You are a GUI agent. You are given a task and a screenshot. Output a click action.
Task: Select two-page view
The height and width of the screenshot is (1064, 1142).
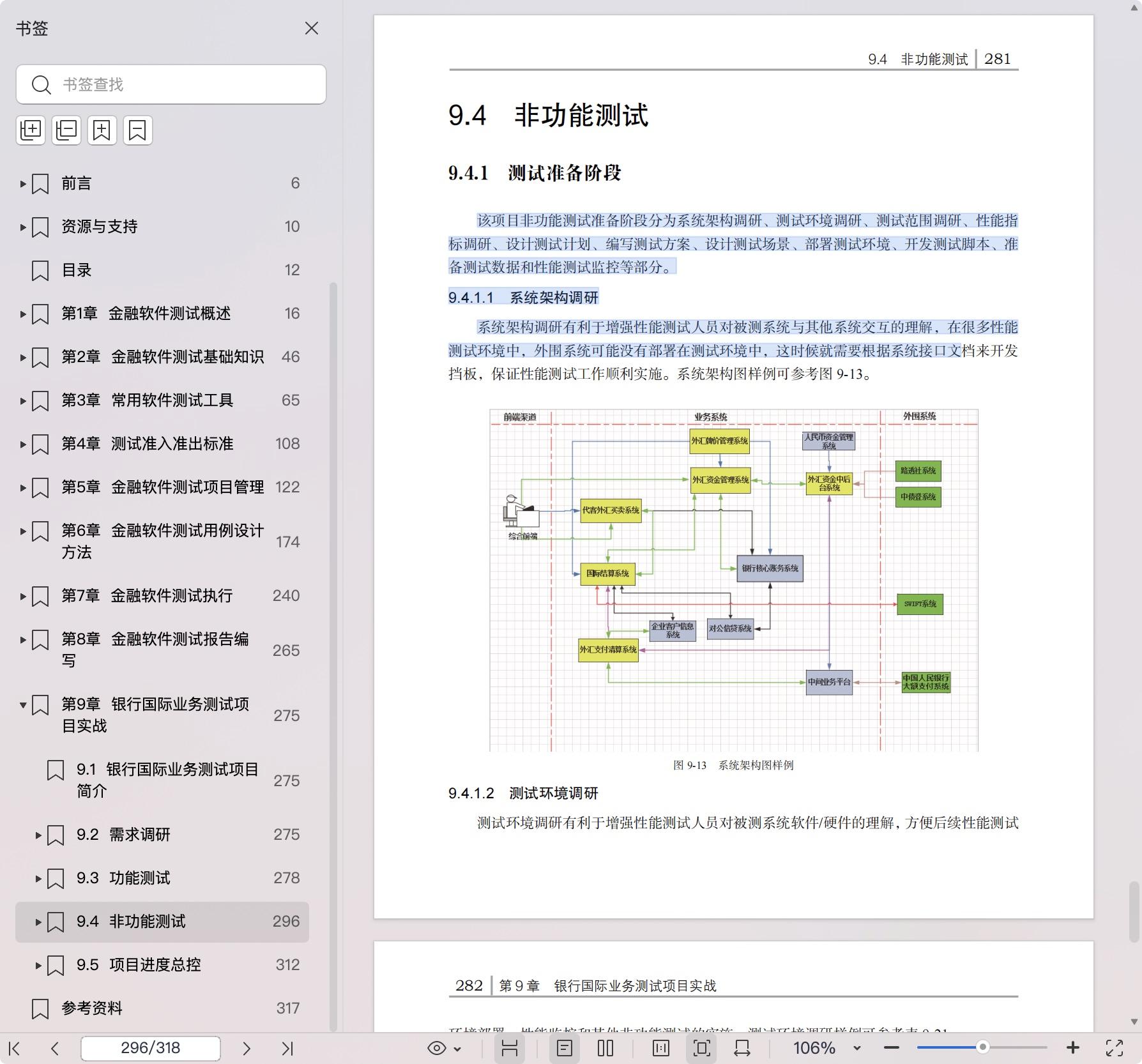coord(605,1048)
